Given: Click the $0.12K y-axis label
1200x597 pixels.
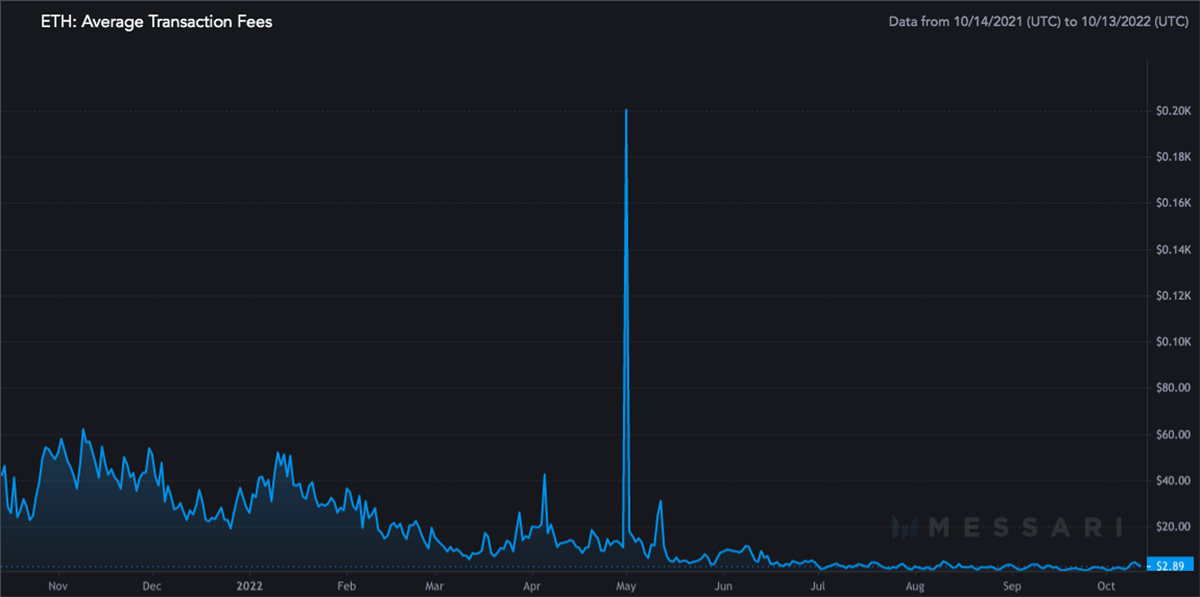Looking at the screenshot, I should [x=1173, y=296].
